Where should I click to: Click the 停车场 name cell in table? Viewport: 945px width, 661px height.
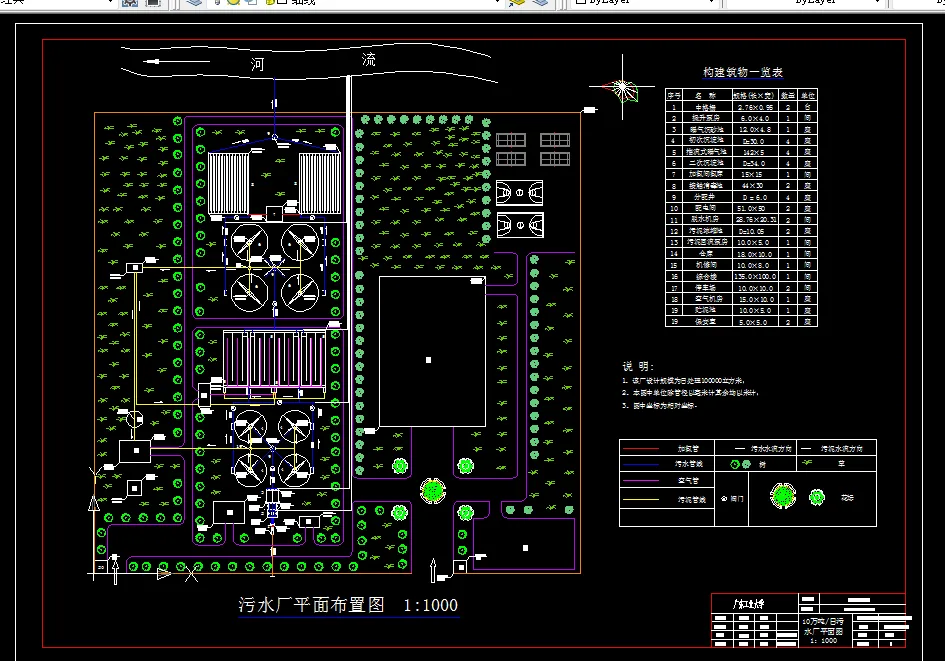tap(706, 288)
